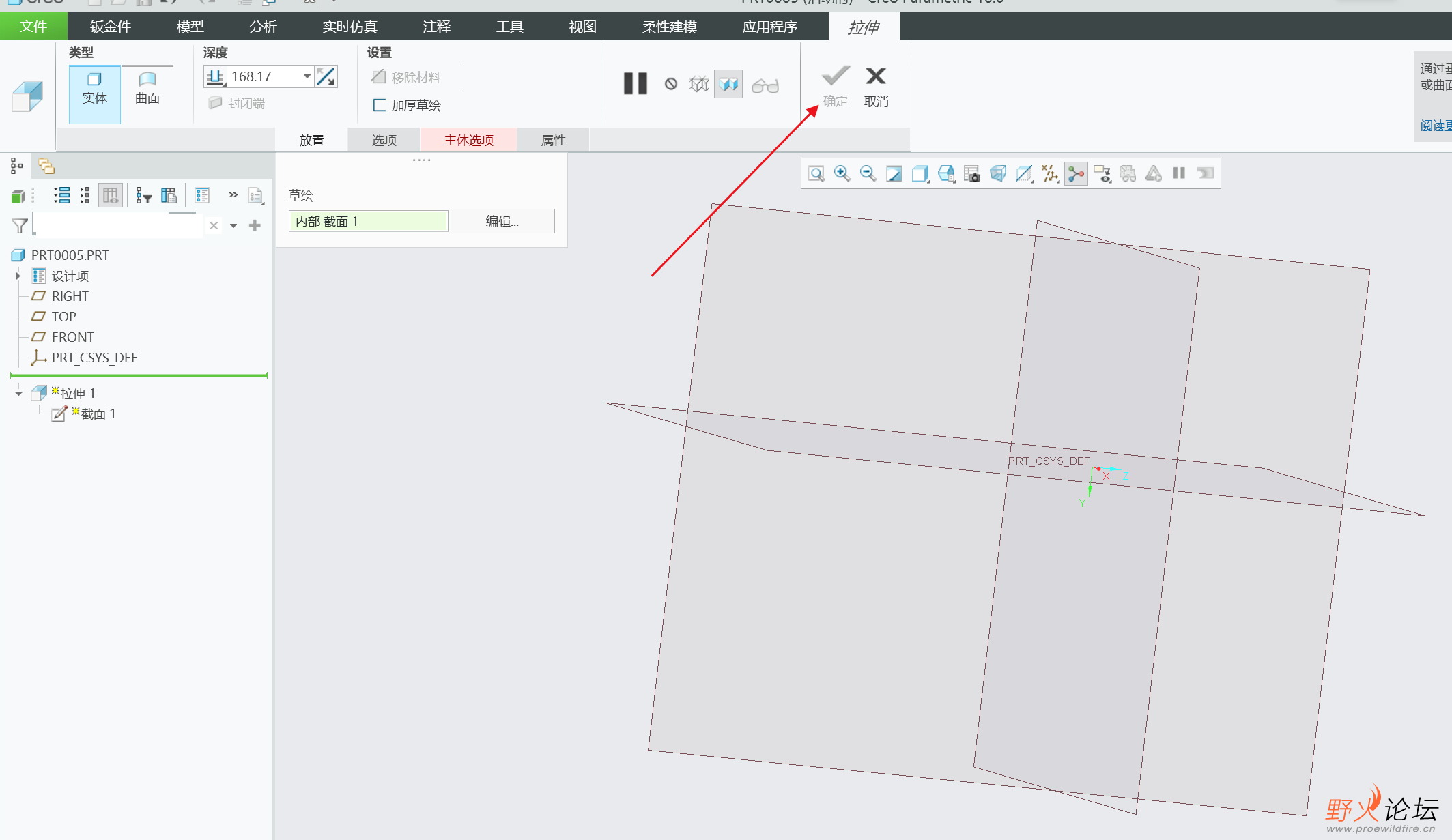
Task: Switch to the 实时仿真 ribbon tab
Action: click(350, 27)
